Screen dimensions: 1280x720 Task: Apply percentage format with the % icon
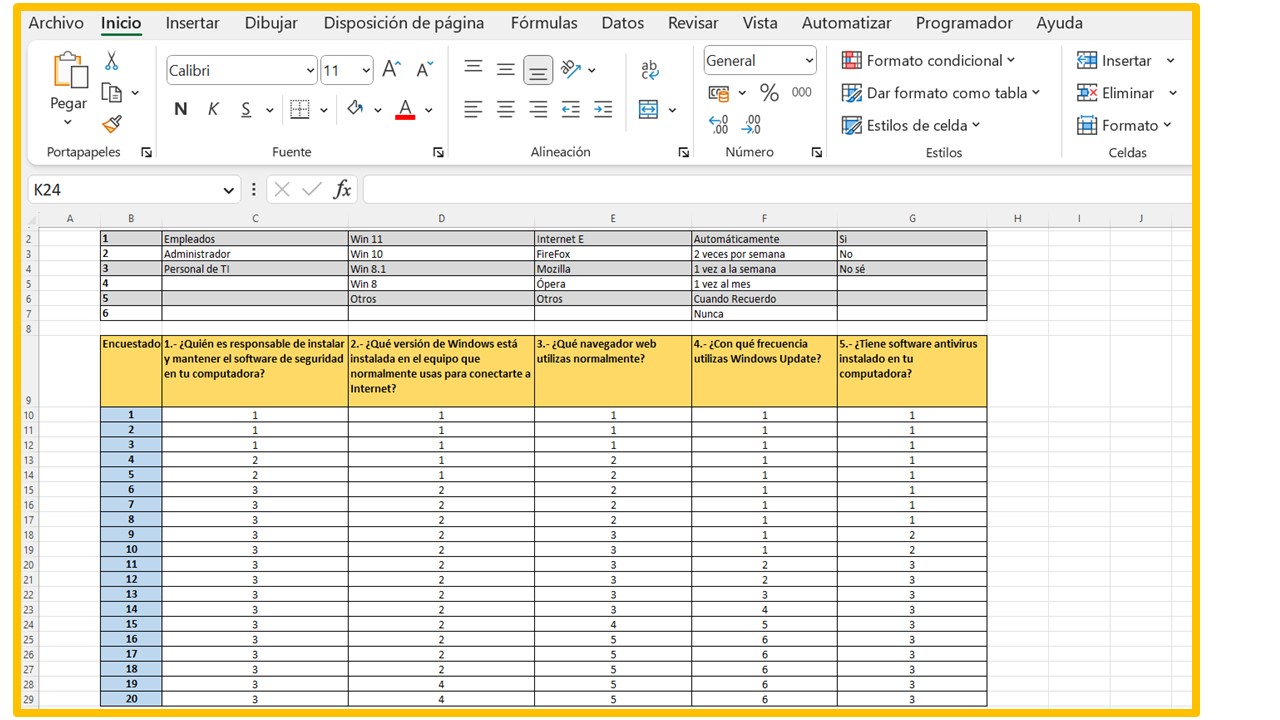767,92
